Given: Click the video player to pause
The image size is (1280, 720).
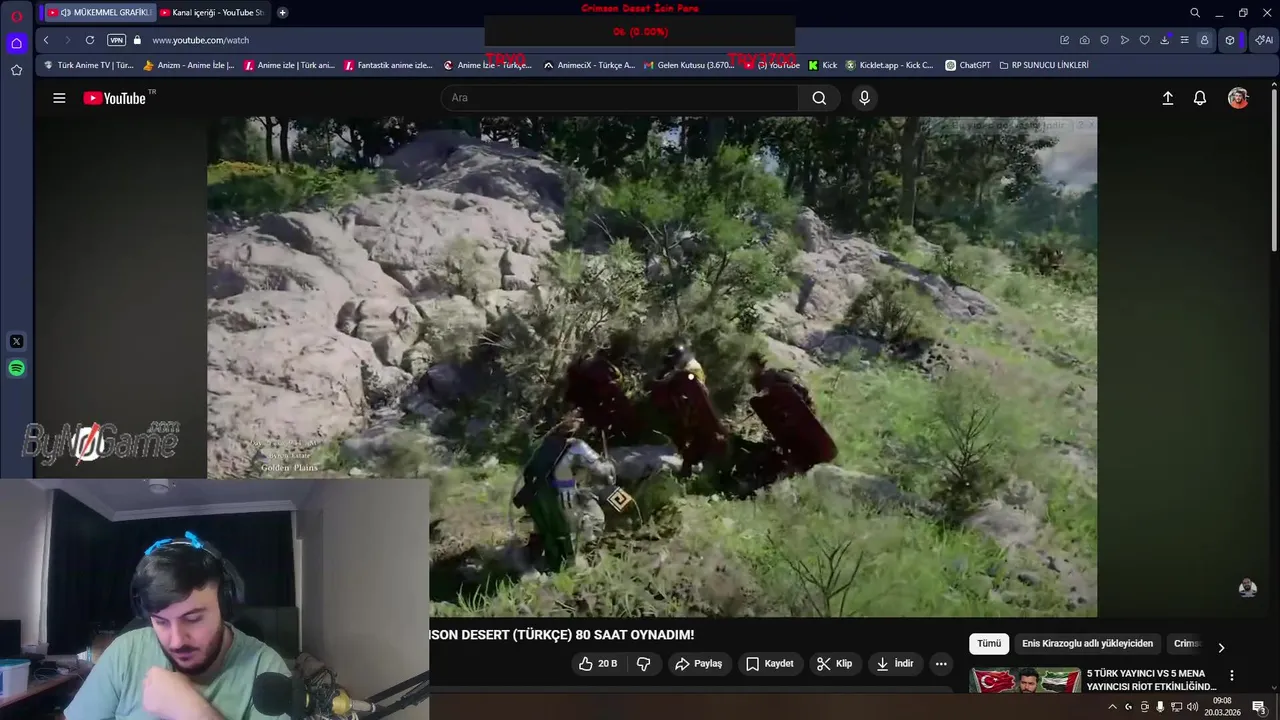Looking at the screenshot, I should [x=652, y=367].
